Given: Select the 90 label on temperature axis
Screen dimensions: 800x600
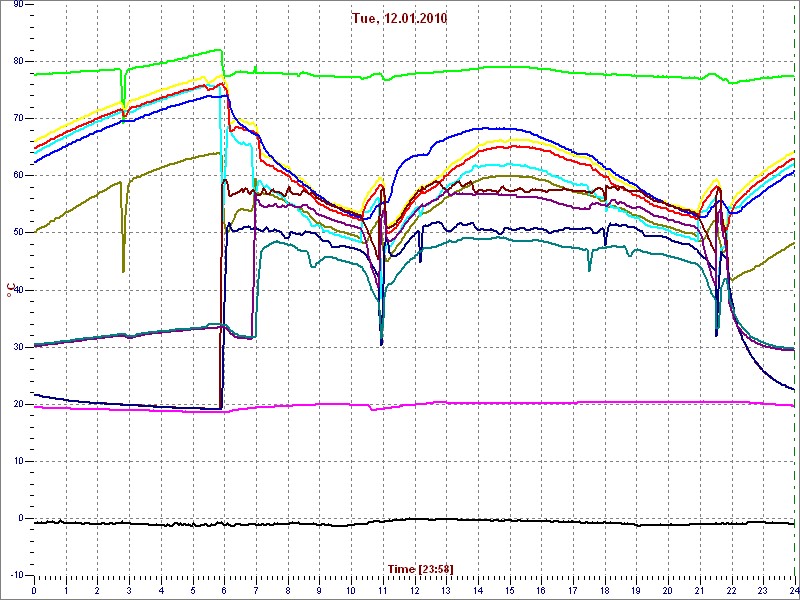Looking at the screenshot, I should coord(16,4).
